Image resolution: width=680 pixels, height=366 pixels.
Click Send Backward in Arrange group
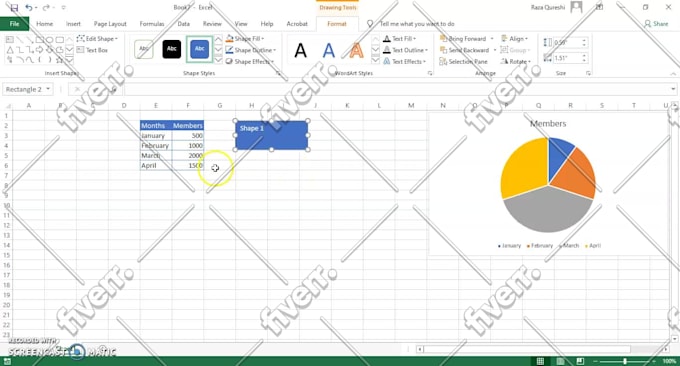464,50
